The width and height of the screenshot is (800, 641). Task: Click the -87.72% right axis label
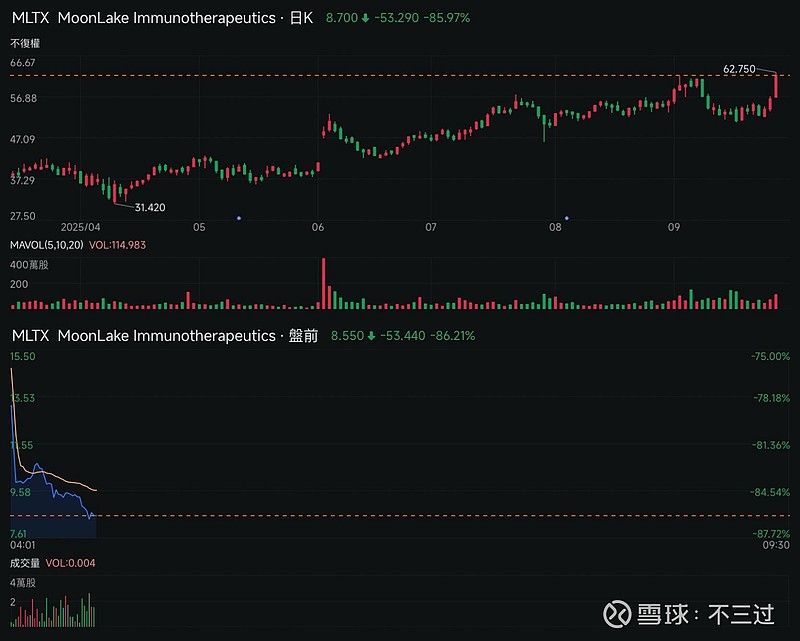tap(771, 534)
